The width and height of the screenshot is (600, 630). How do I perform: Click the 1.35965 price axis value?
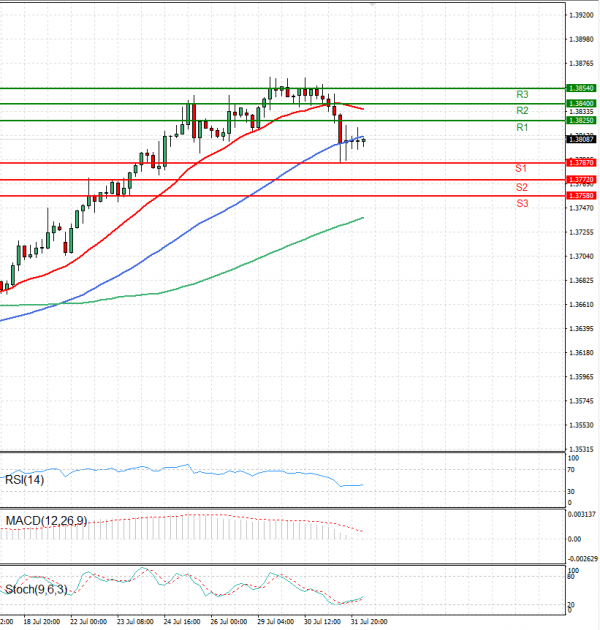[582, 377]
